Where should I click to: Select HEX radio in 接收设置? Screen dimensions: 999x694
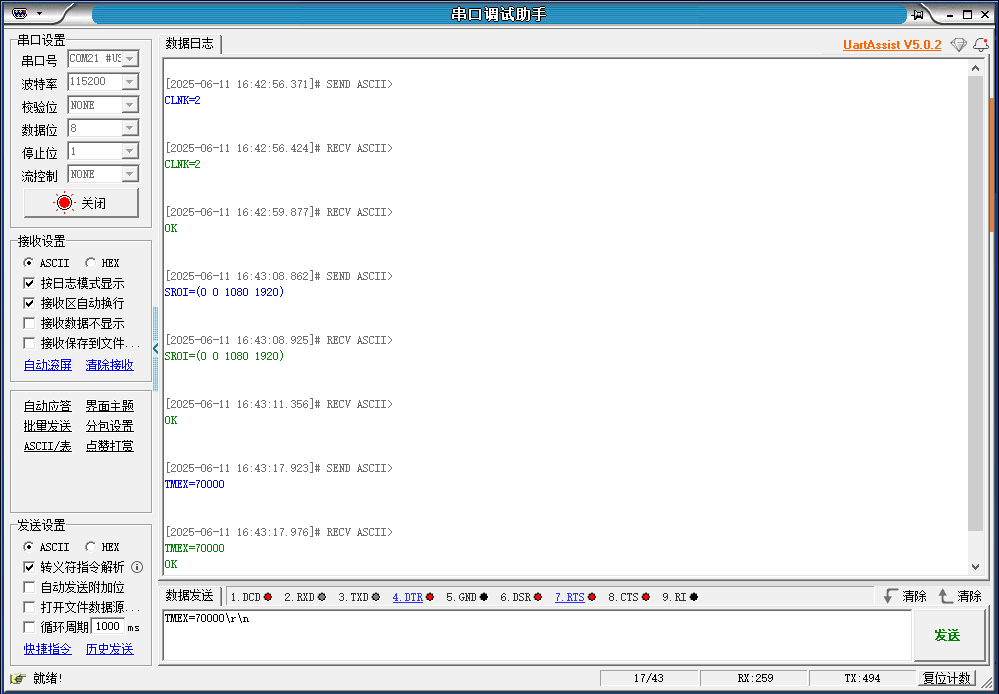click(91, 263)
